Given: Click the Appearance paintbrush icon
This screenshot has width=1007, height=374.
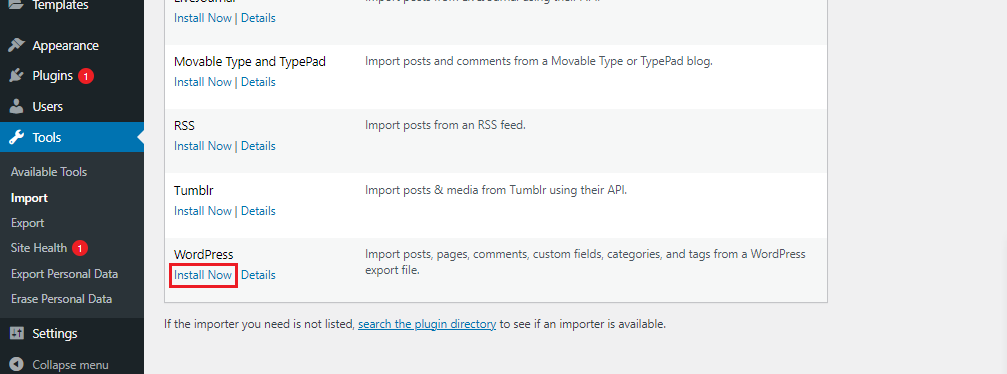Looking at the screenshot, I should [17, 46].
